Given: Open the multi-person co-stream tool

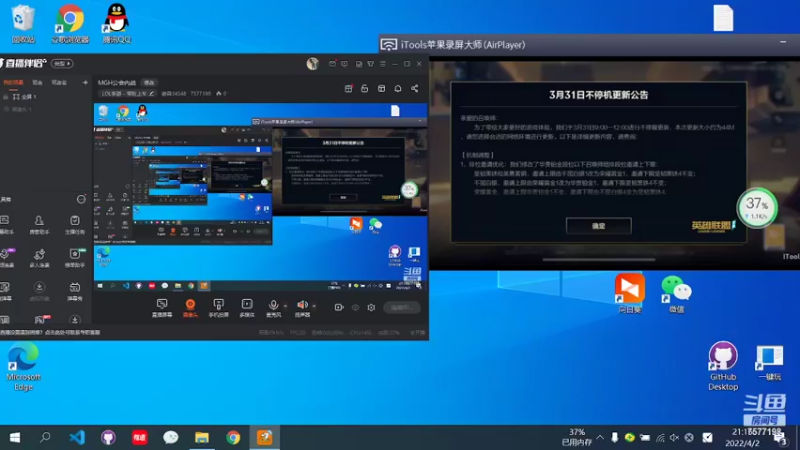Looking at the screenshot, I should coord(39,258).
